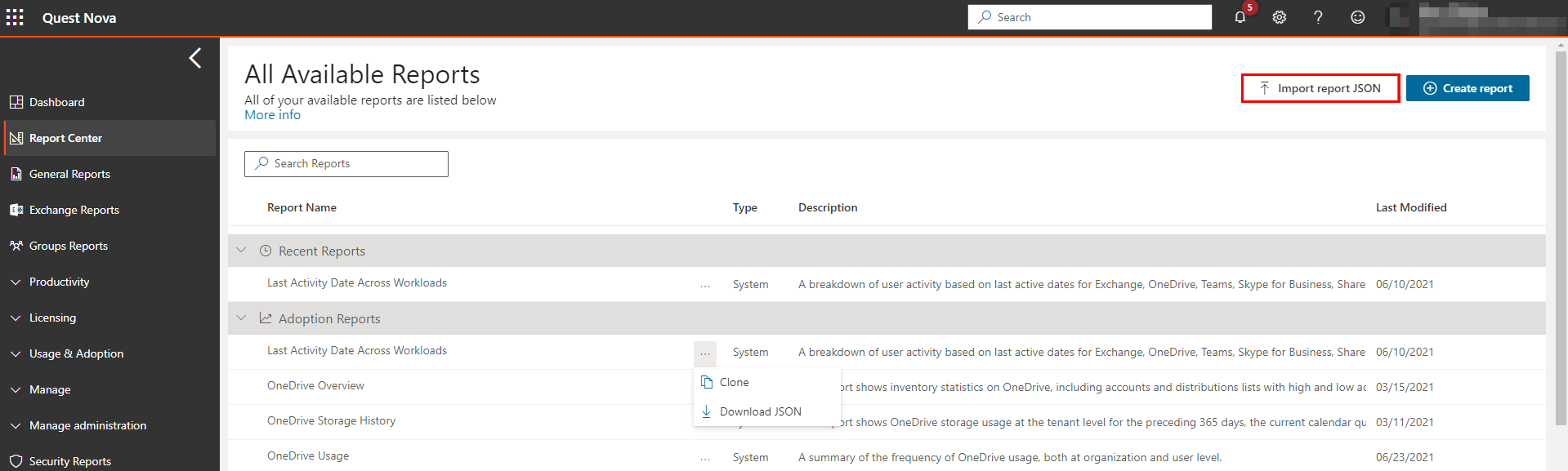
Task: Open ellipsis menu for OneDrive Usage report
Action: [x=705, y=458]
